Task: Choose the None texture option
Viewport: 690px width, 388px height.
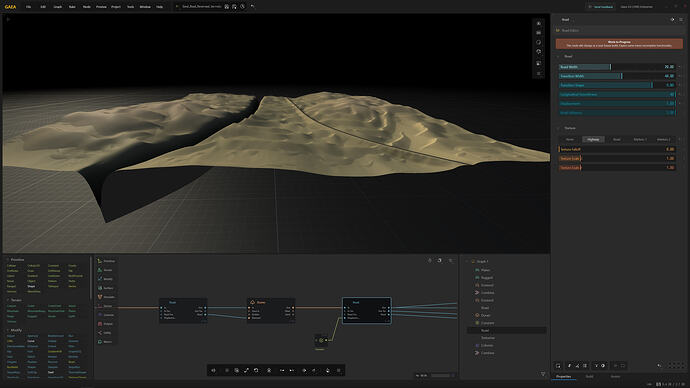Action: (x=570, y=139)
